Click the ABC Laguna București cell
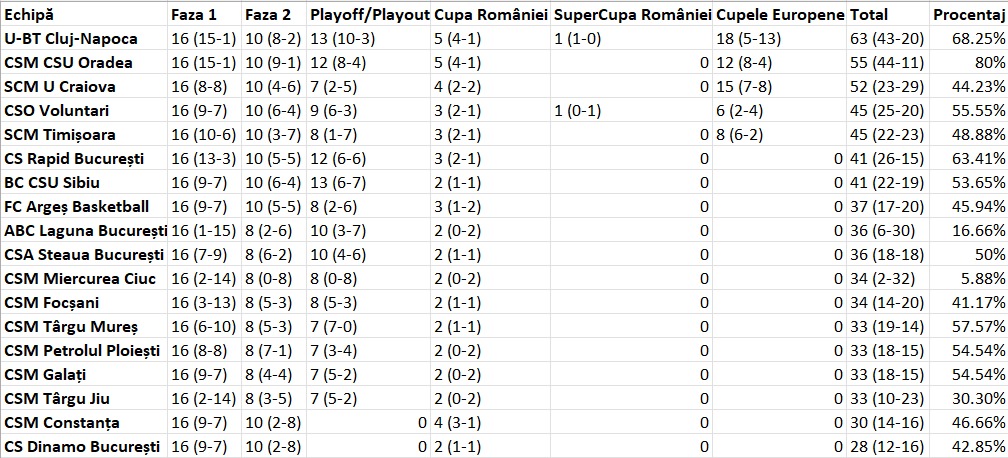Image resolution: width=1008 pixels, height=458 pixels. 85,230
